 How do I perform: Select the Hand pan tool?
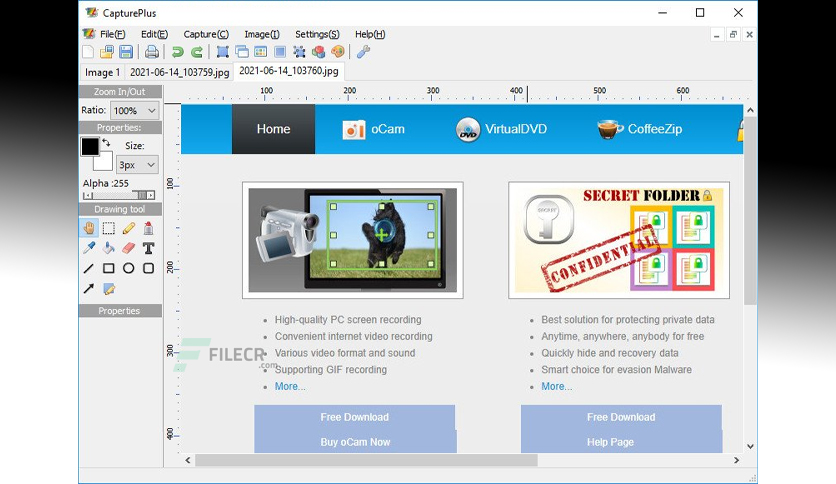pyautogui.click(x=89, y=228)
